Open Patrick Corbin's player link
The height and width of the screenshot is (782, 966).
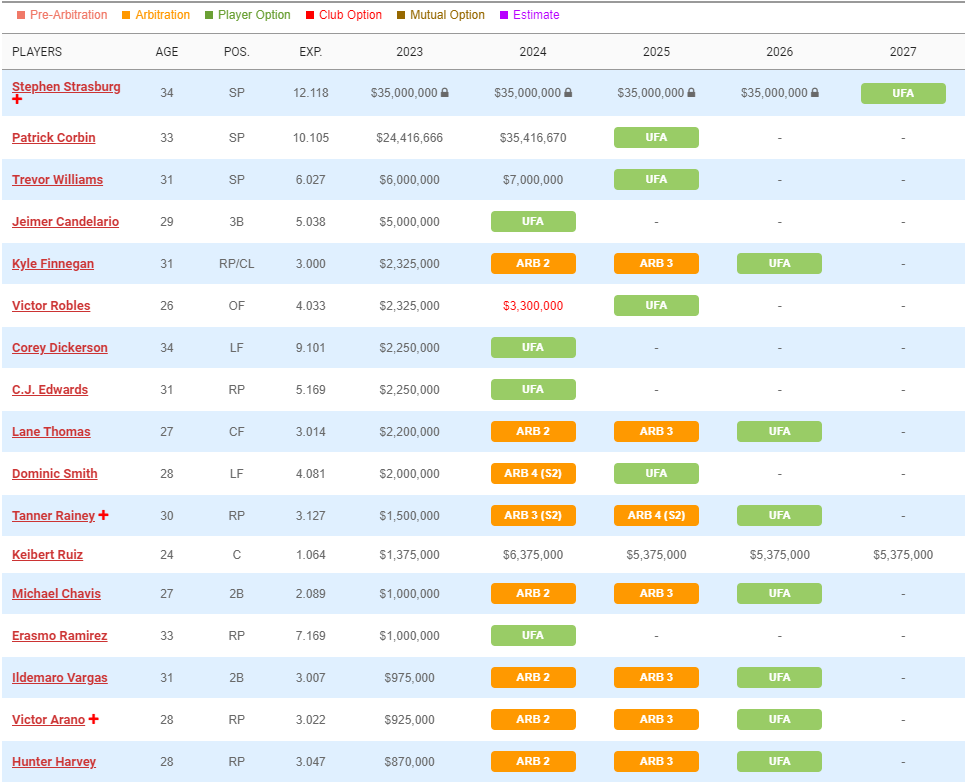[x=54, y=137]
